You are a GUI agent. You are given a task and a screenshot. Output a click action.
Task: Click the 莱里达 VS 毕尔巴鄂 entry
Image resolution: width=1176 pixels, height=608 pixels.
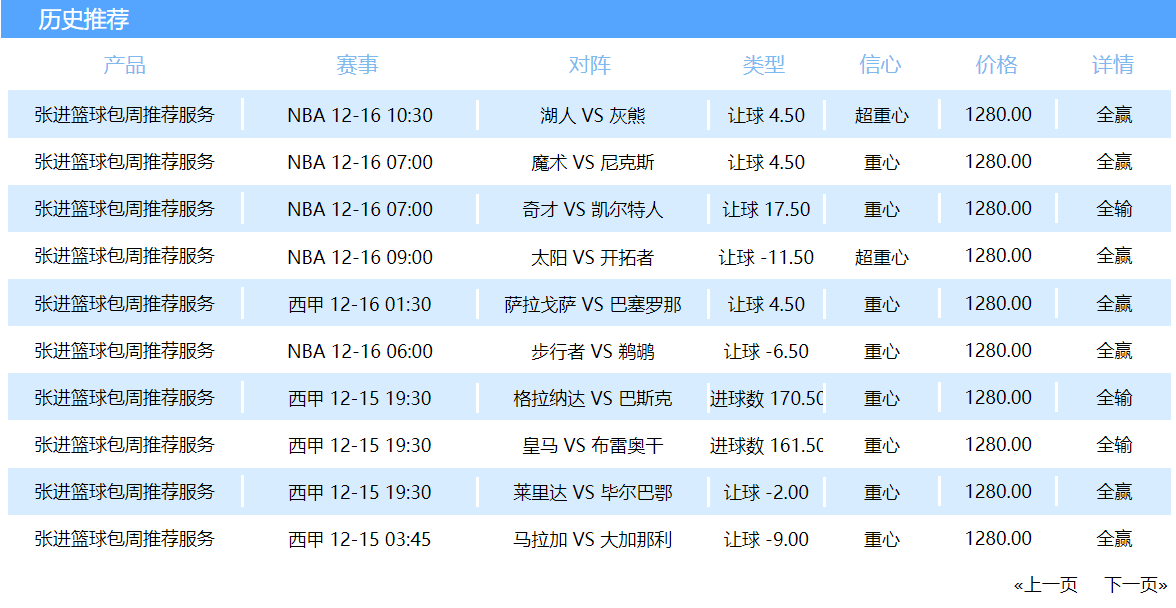pos(592,493)
